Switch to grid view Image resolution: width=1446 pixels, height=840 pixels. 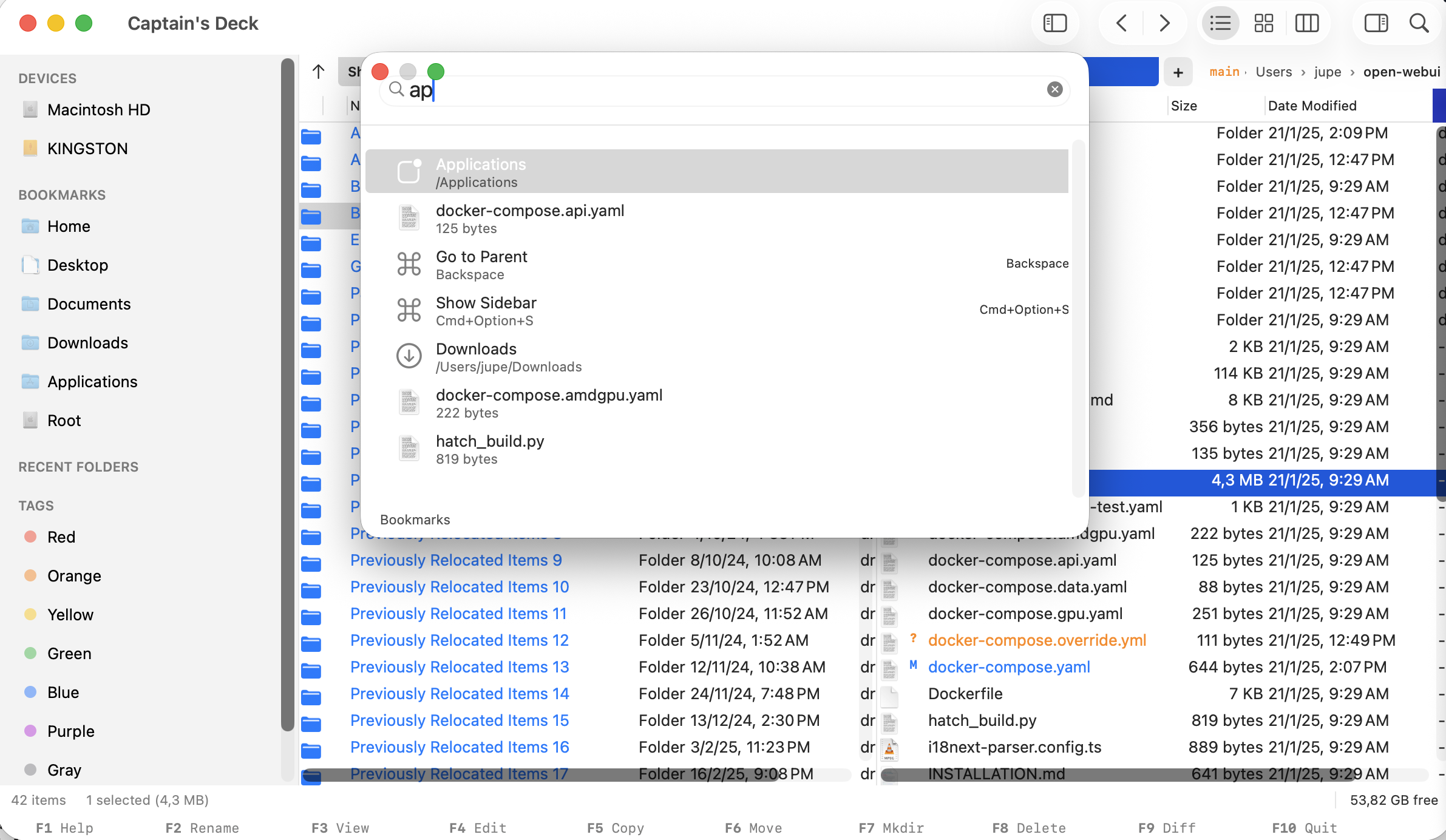pyautogui.click(x=1263, y=23)
